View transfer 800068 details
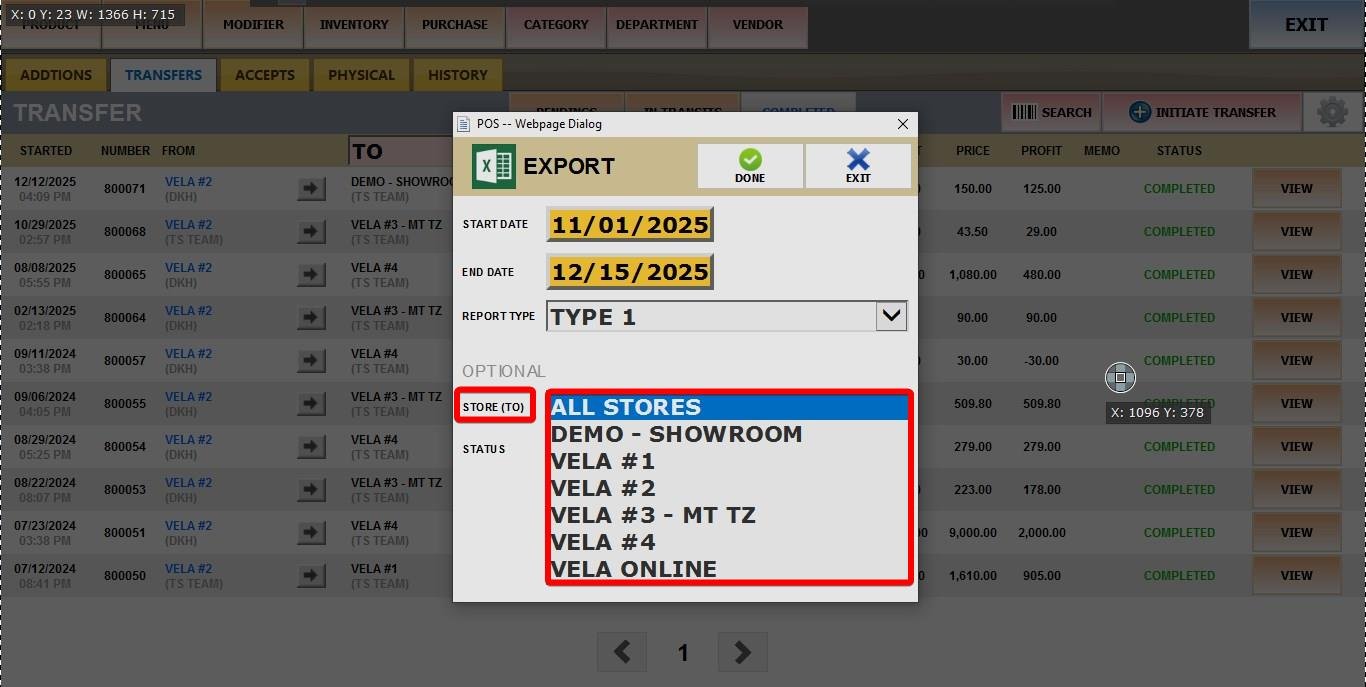 pos(1296,232)
